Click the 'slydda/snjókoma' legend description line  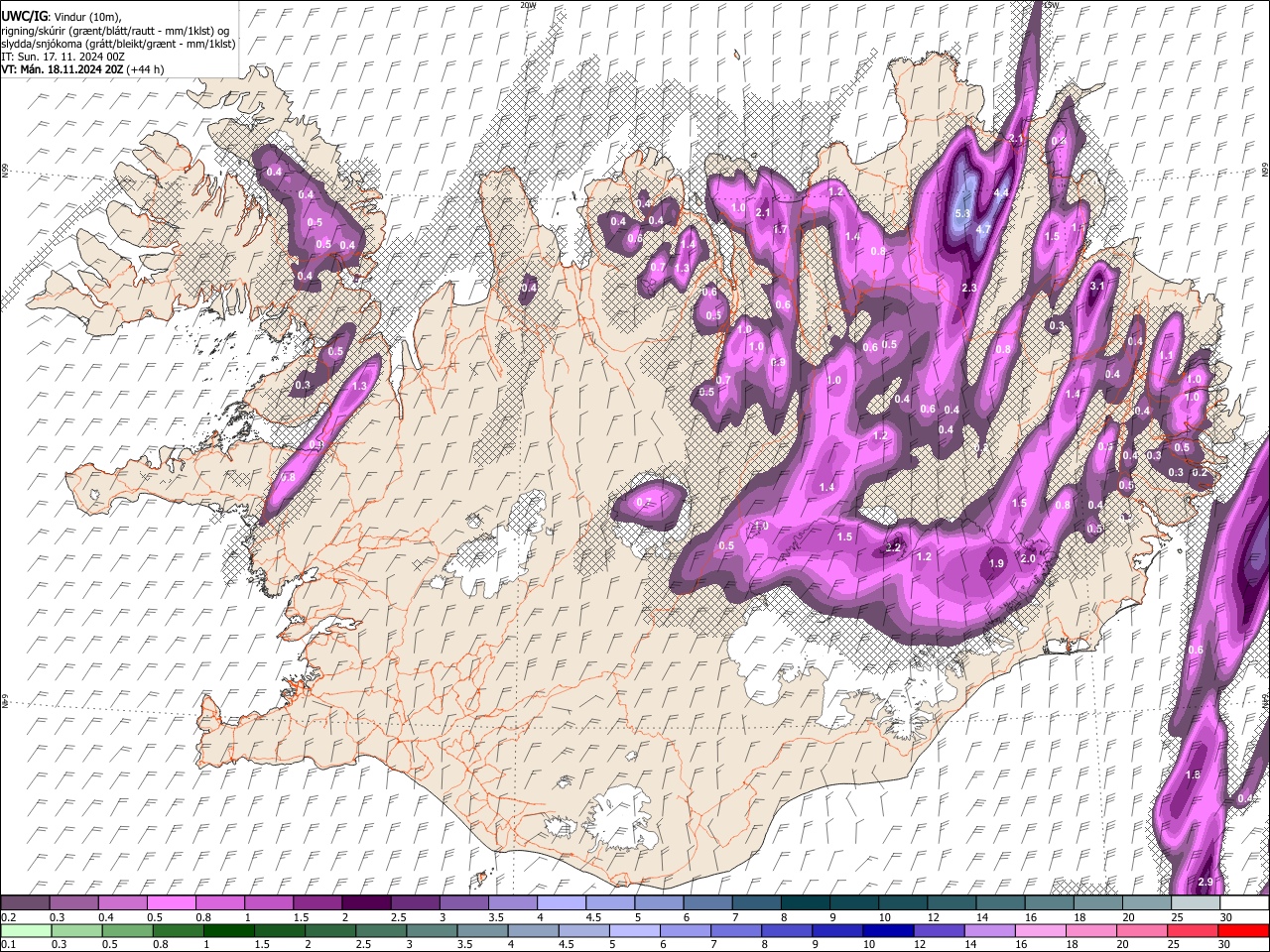pyautogui.click(x=119, y=44)
